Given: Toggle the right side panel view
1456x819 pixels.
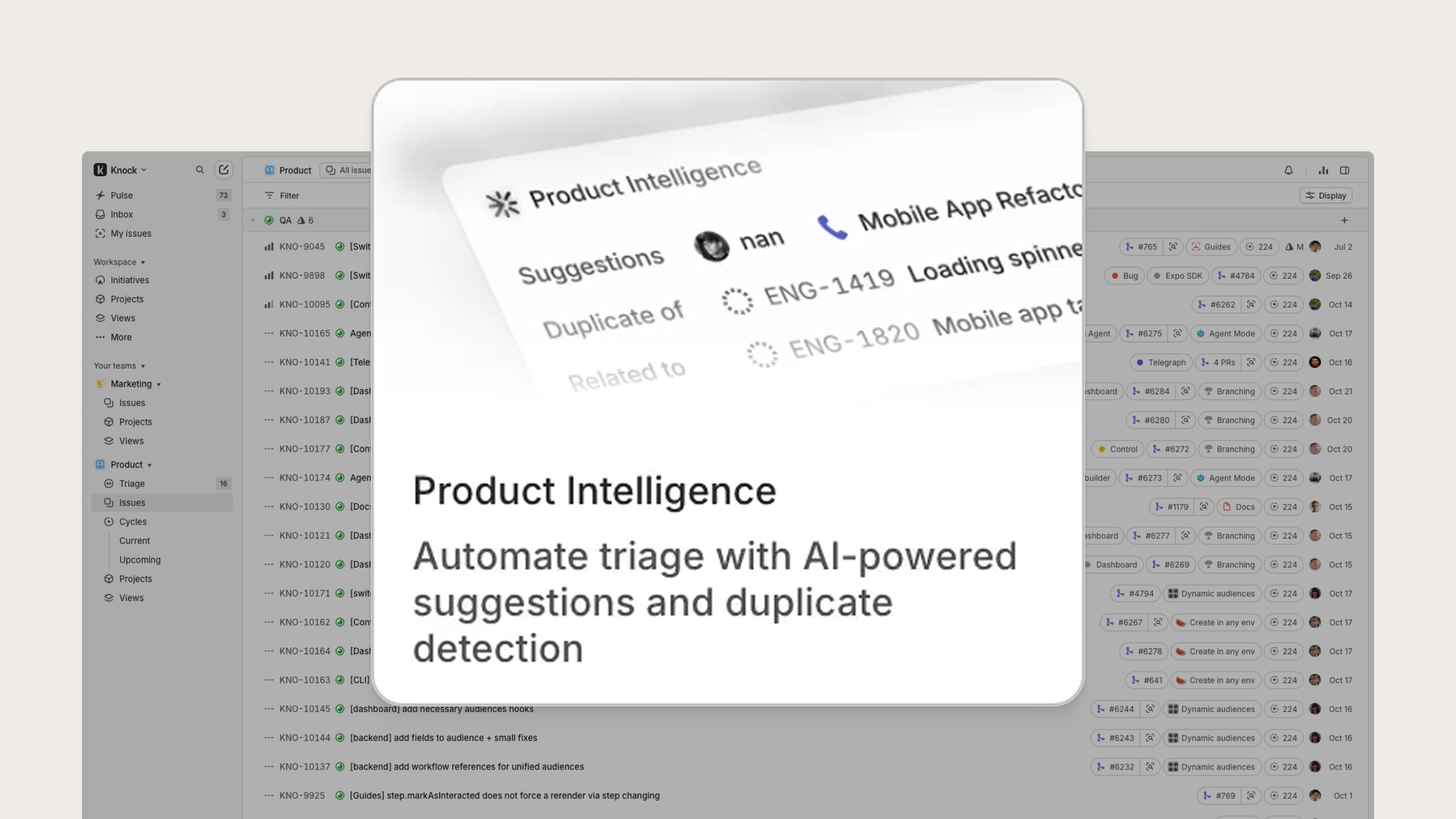Looking at the screenshot, I should click(x=1344, y=170).
